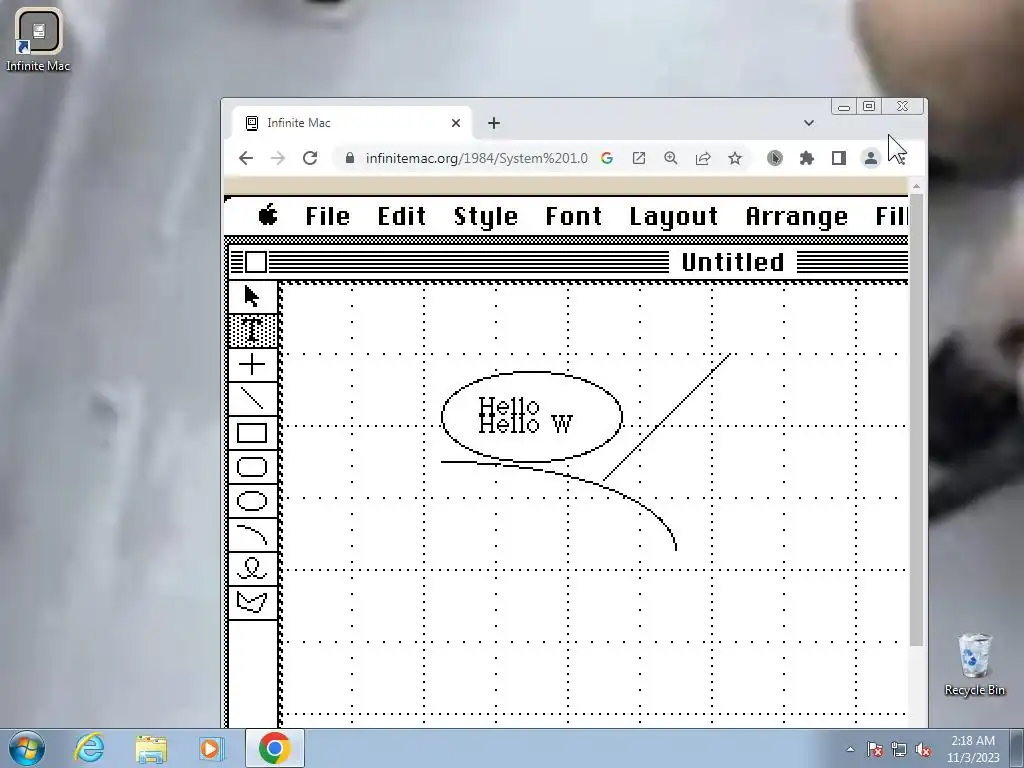
Task: Open the Infinite Mac desktop shortcut
Action: point(38,40)
